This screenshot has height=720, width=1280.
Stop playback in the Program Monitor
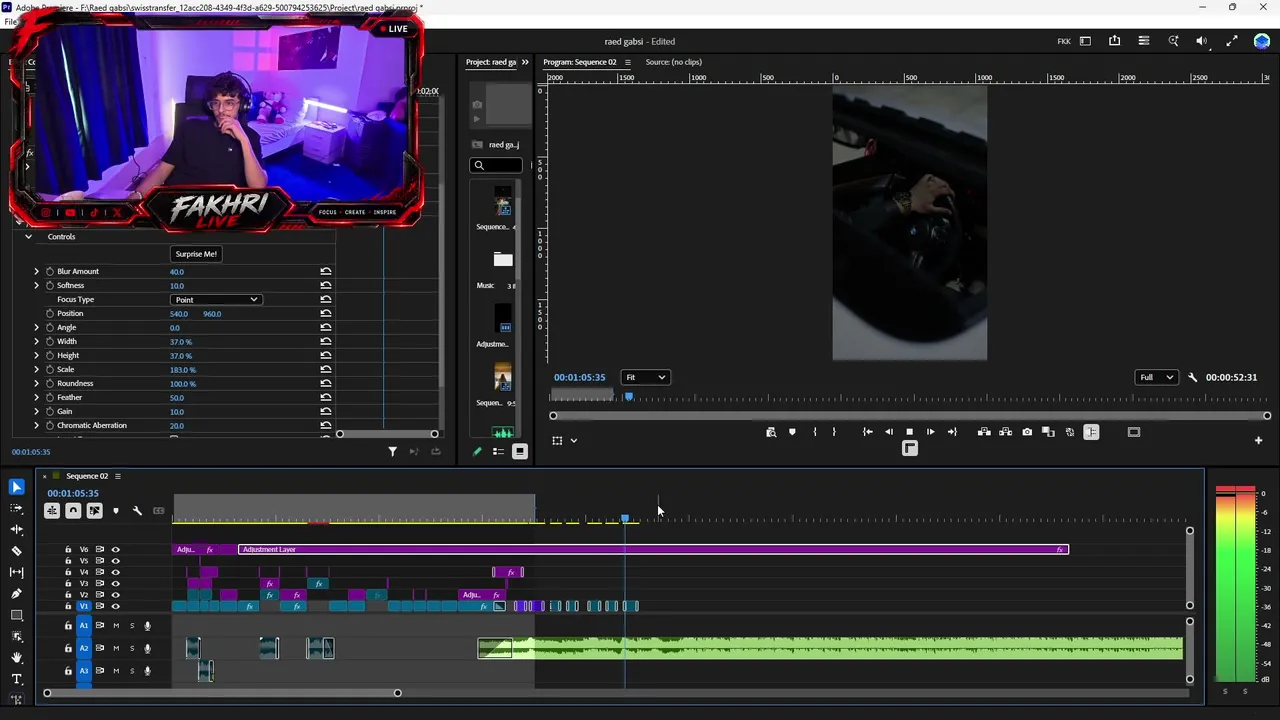coord(909,432)
